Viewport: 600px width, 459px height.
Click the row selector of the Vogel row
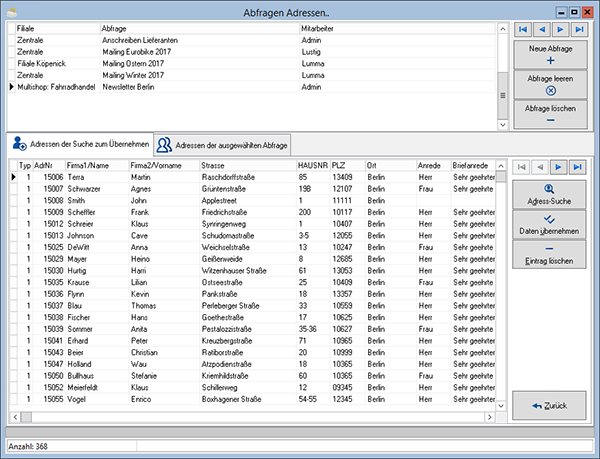tap(13, 399)
